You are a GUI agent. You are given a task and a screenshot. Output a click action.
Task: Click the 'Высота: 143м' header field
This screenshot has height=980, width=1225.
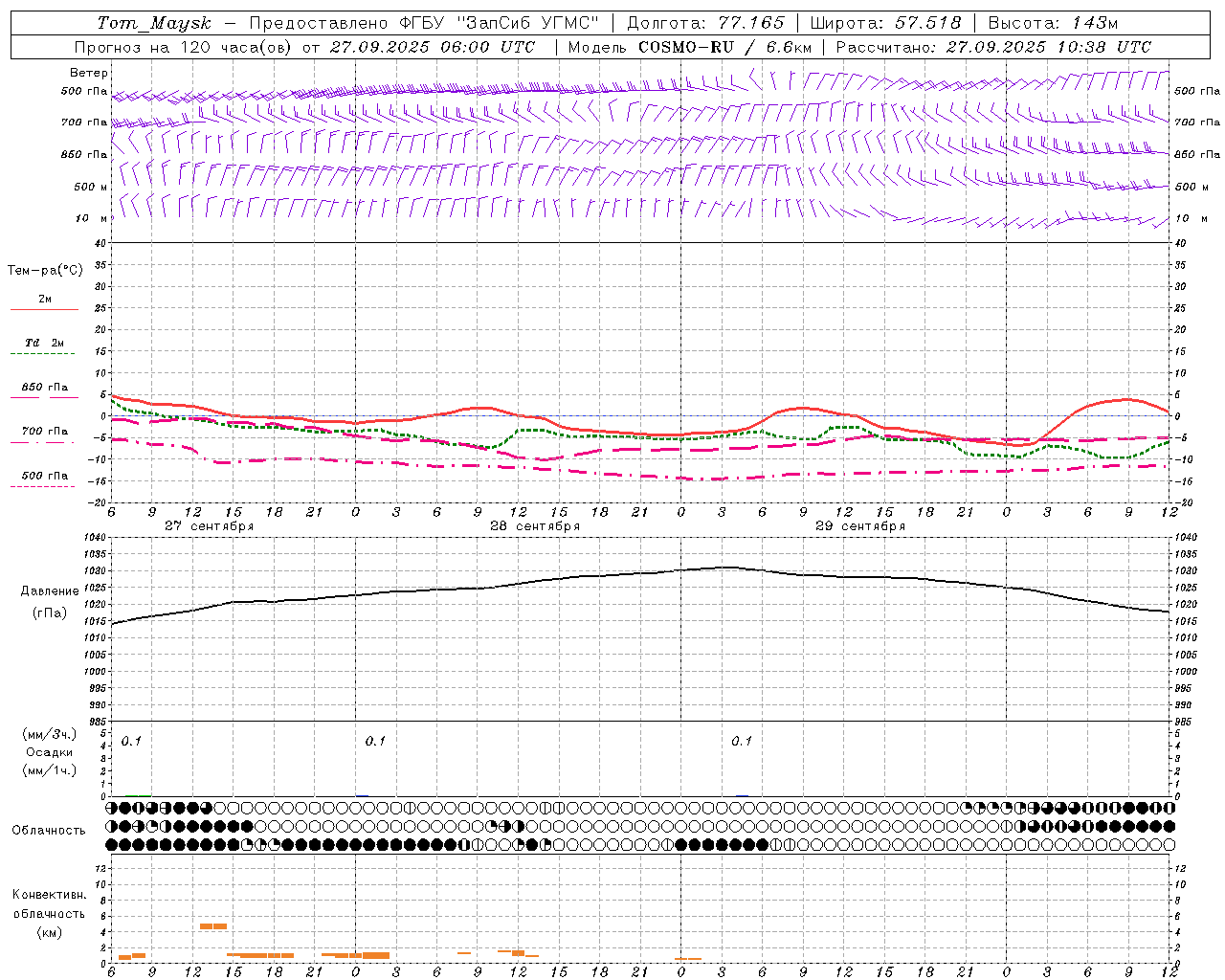coord(1054,23)
